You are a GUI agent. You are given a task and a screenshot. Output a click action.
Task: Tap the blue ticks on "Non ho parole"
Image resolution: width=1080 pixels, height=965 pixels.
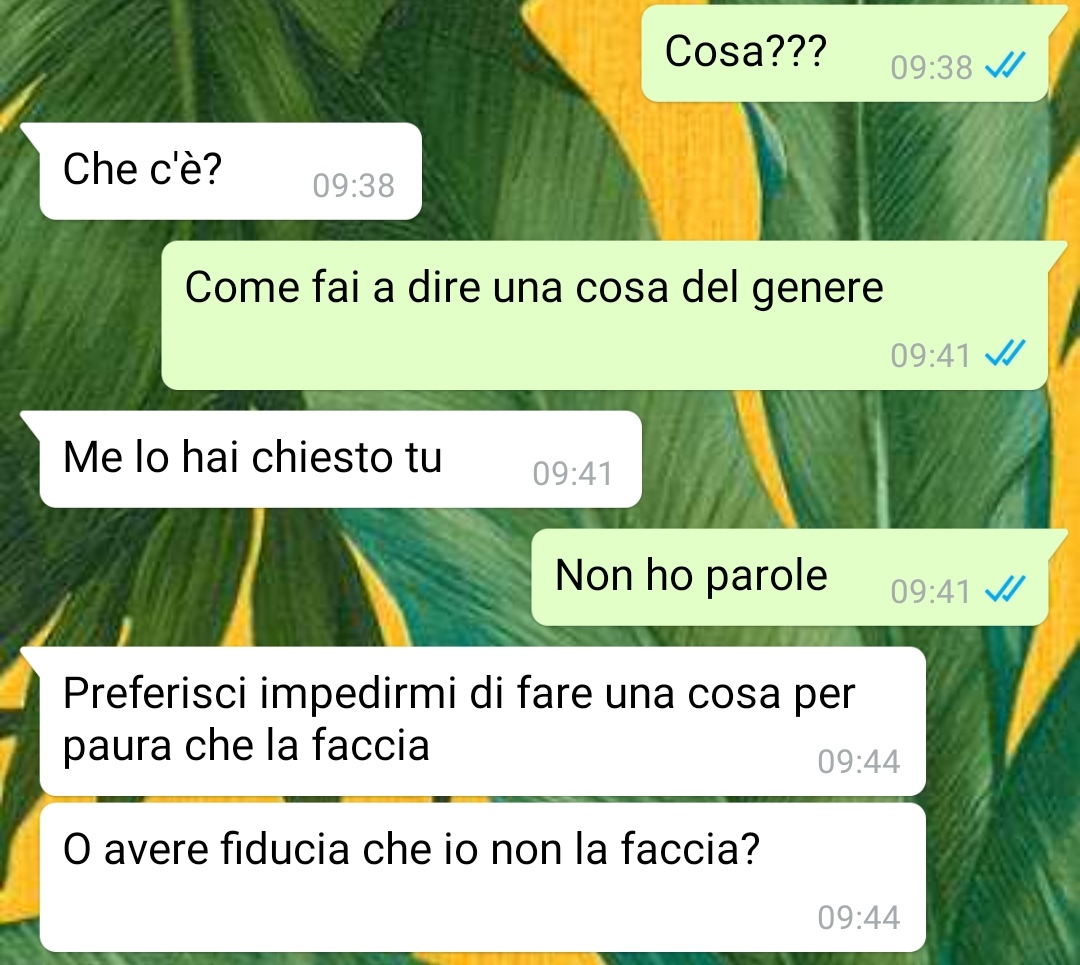coord(1005,590)
